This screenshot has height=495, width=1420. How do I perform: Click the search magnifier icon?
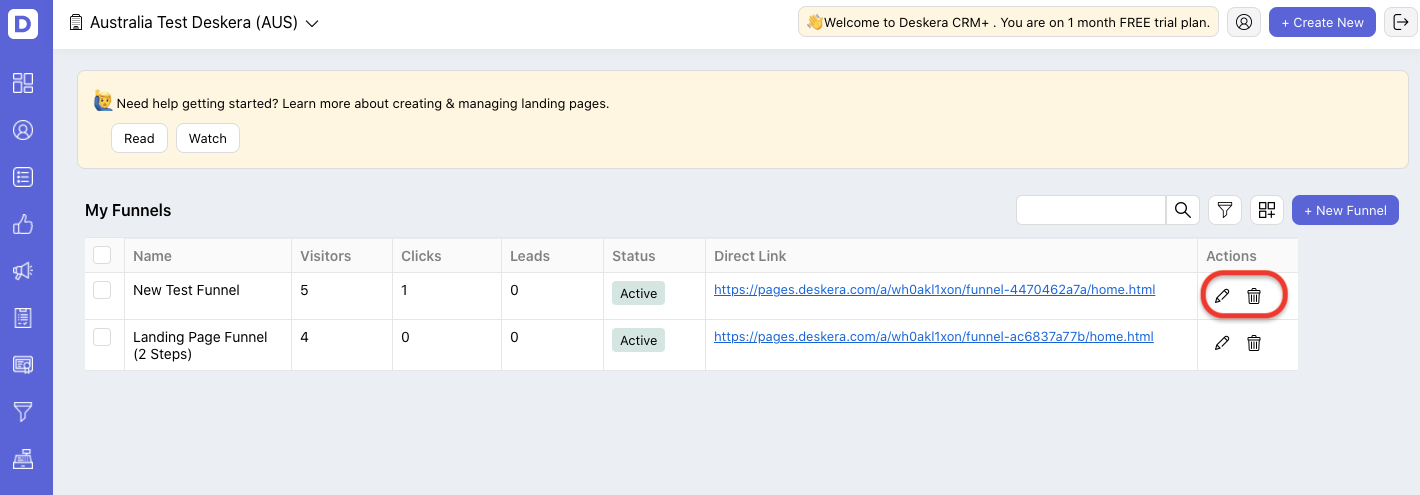click(x=1183, y=210)
